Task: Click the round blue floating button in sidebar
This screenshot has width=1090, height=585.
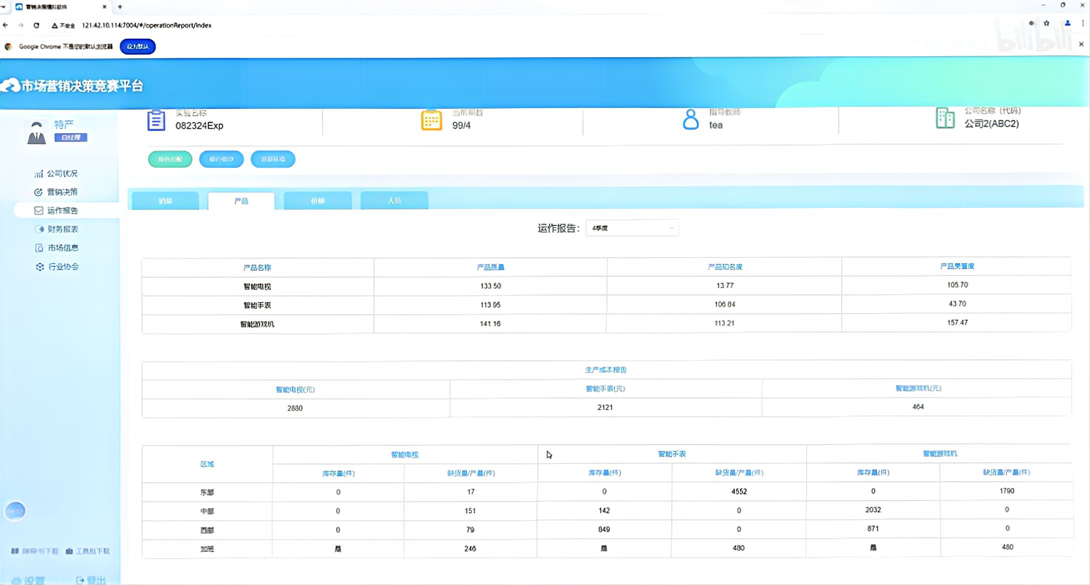Action: (x=15, y=511)
